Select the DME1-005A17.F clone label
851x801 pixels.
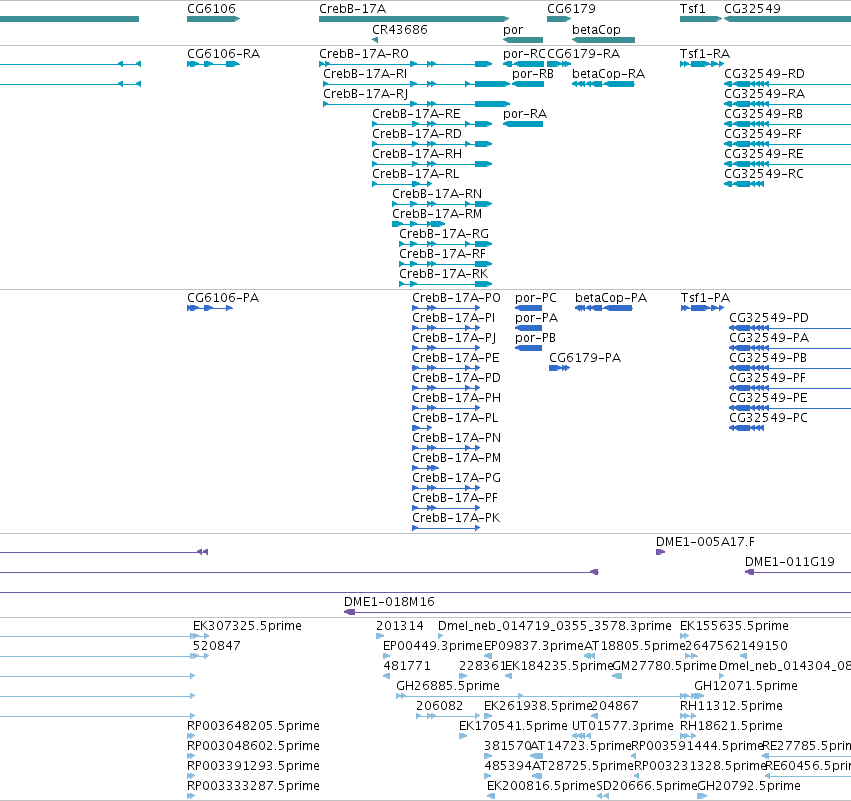(x=705, y=542)
